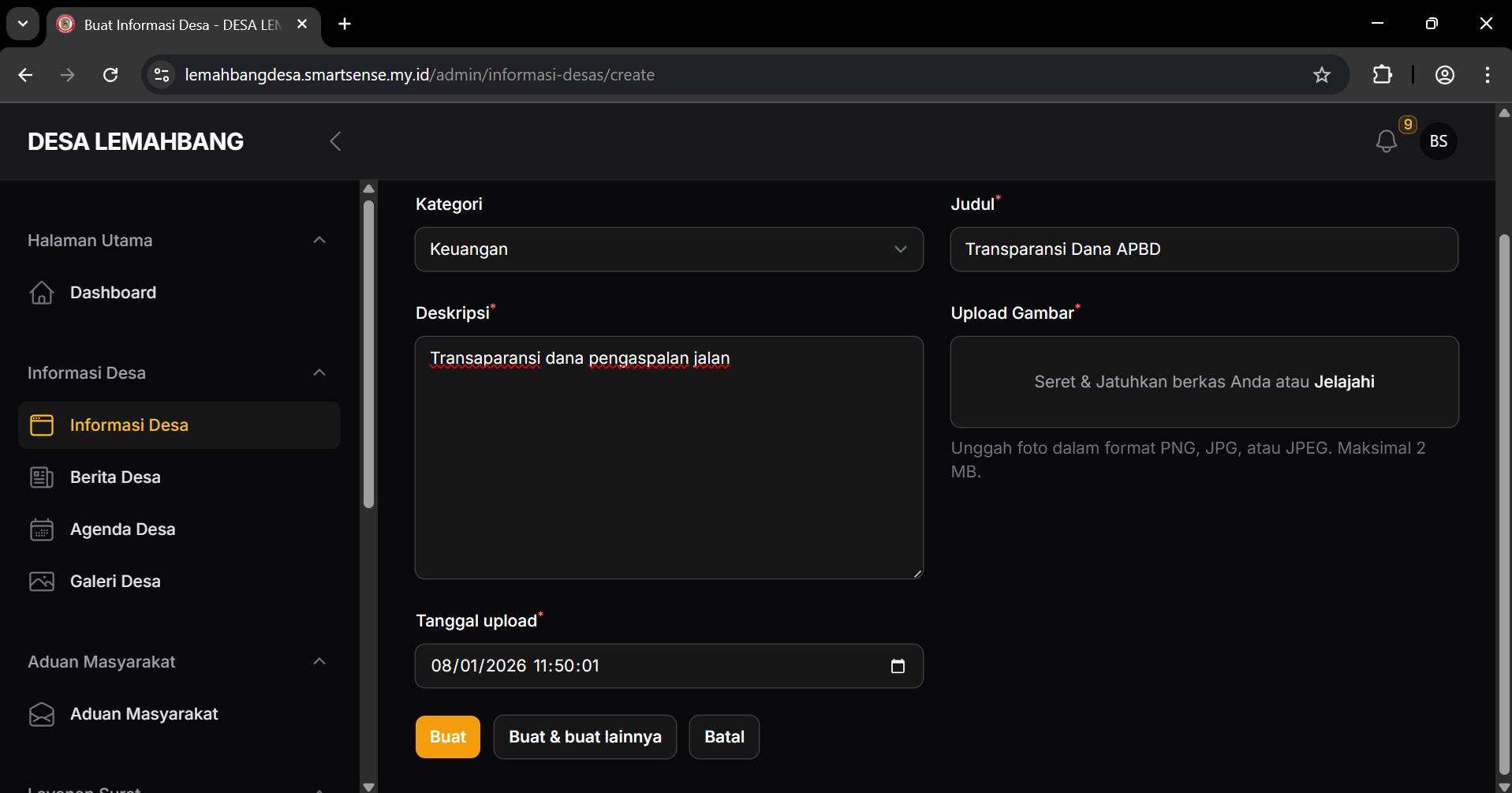Bookmark this page with the star icon
The image size is (1512, 793).
click(x=1321, y=75)
